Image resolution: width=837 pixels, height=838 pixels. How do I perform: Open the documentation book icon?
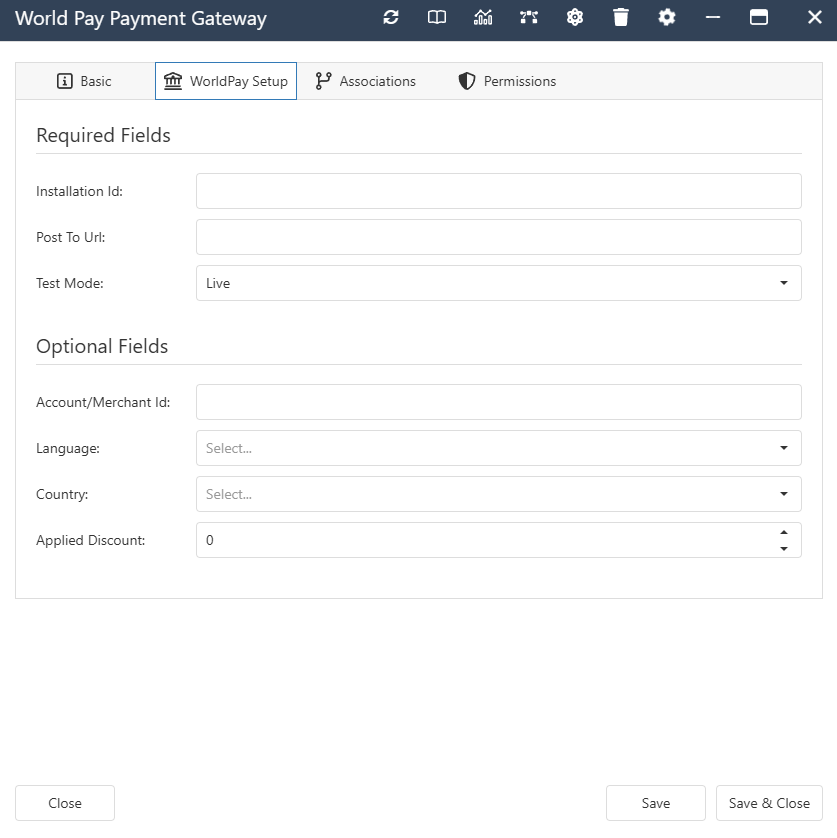(x=436, y=17)
